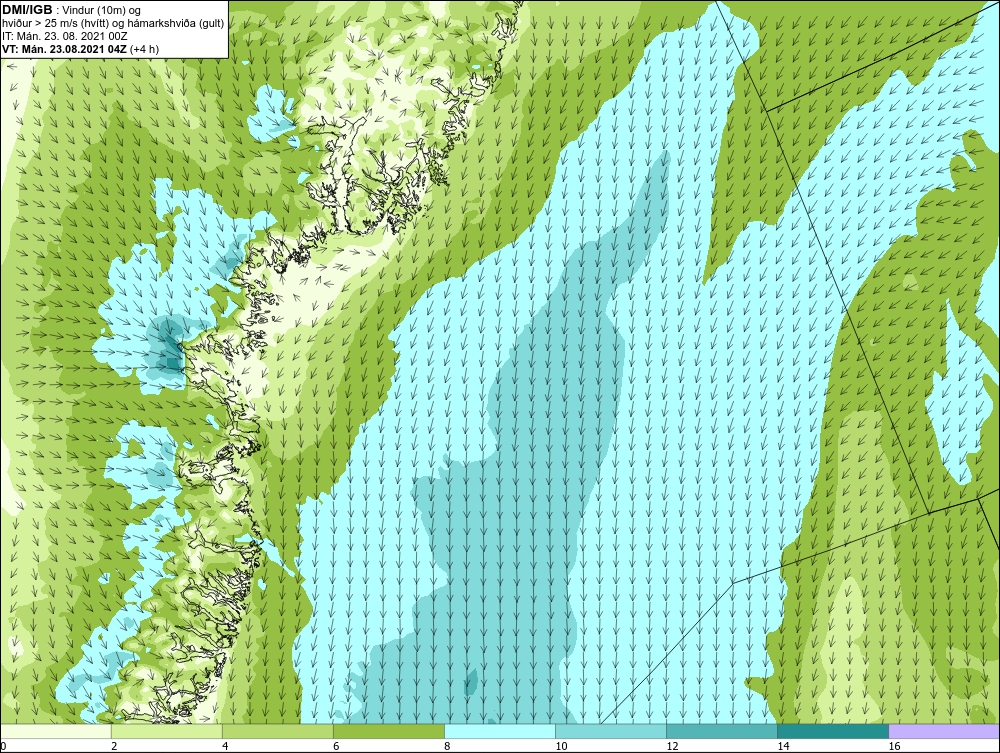
Task: Click the legend label '2'
Action: point(114,746)
